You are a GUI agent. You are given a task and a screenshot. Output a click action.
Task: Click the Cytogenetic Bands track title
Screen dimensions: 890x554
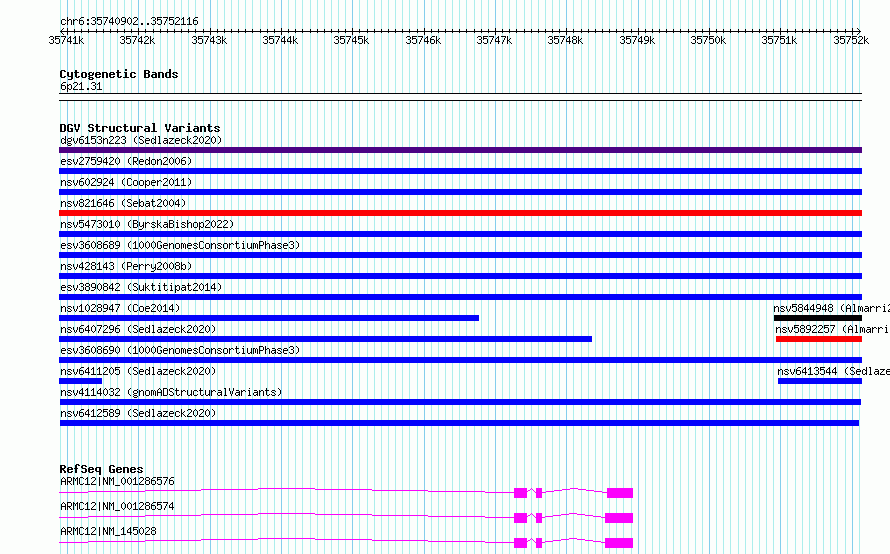point(119,74)
